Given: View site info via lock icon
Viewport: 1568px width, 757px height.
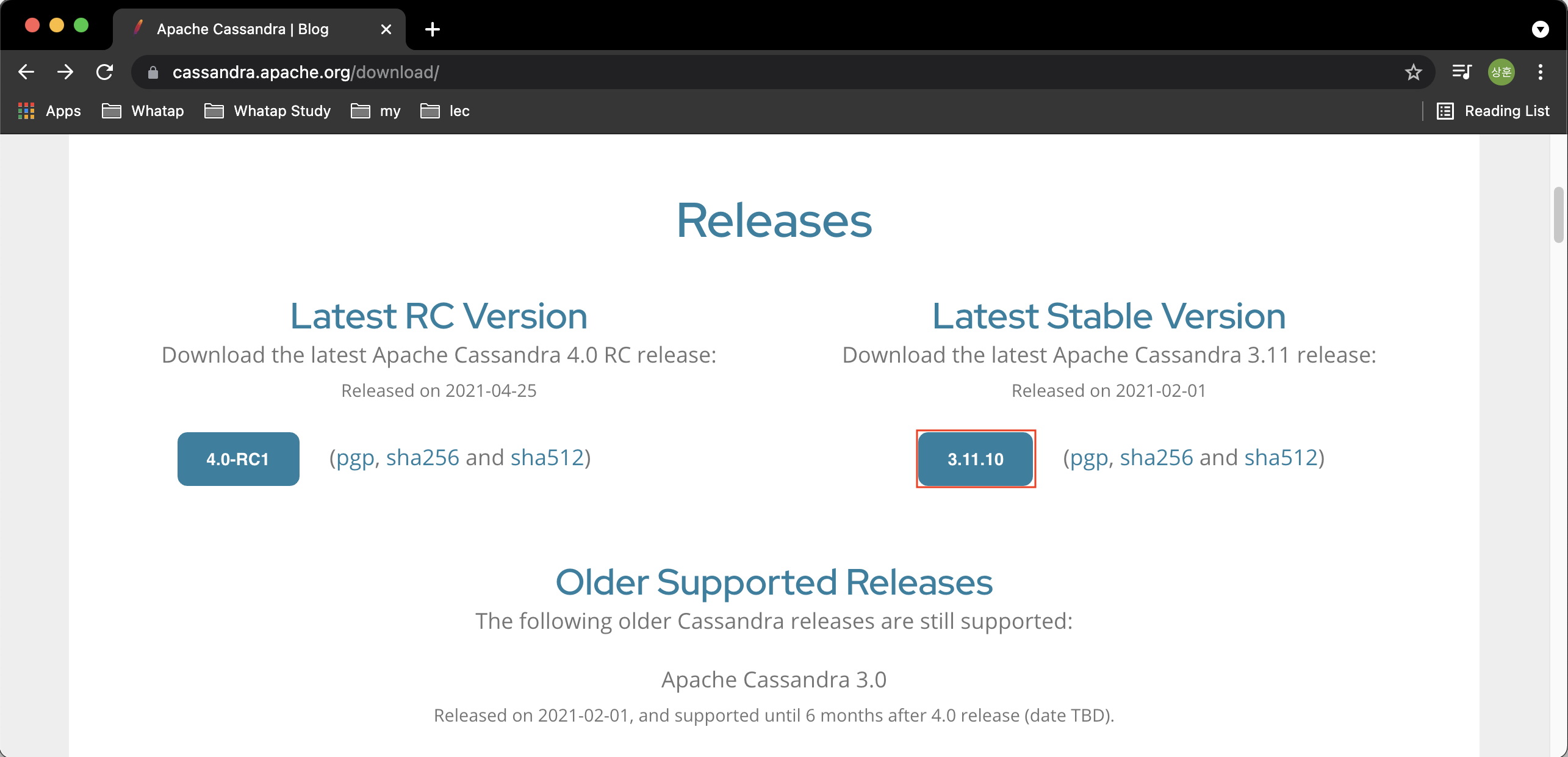Looking at the screenshot, I should pyautogui.click(x=153, y=73).
